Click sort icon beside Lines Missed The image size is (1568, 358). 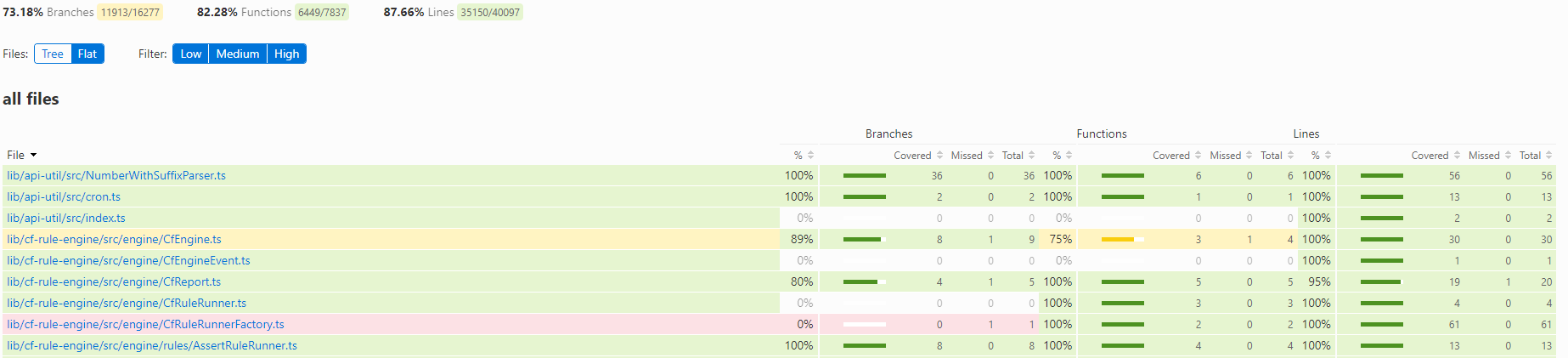(1508, 156)
